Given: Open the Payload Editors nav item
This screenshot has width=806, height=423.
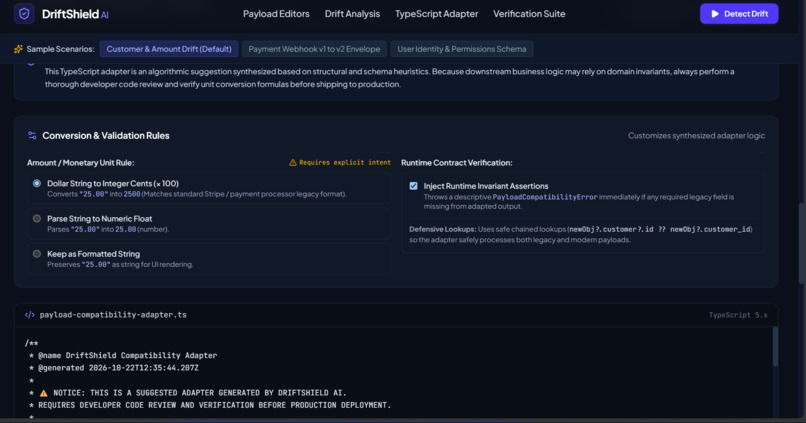Looking at the screenshot, I should coord(276,14).
